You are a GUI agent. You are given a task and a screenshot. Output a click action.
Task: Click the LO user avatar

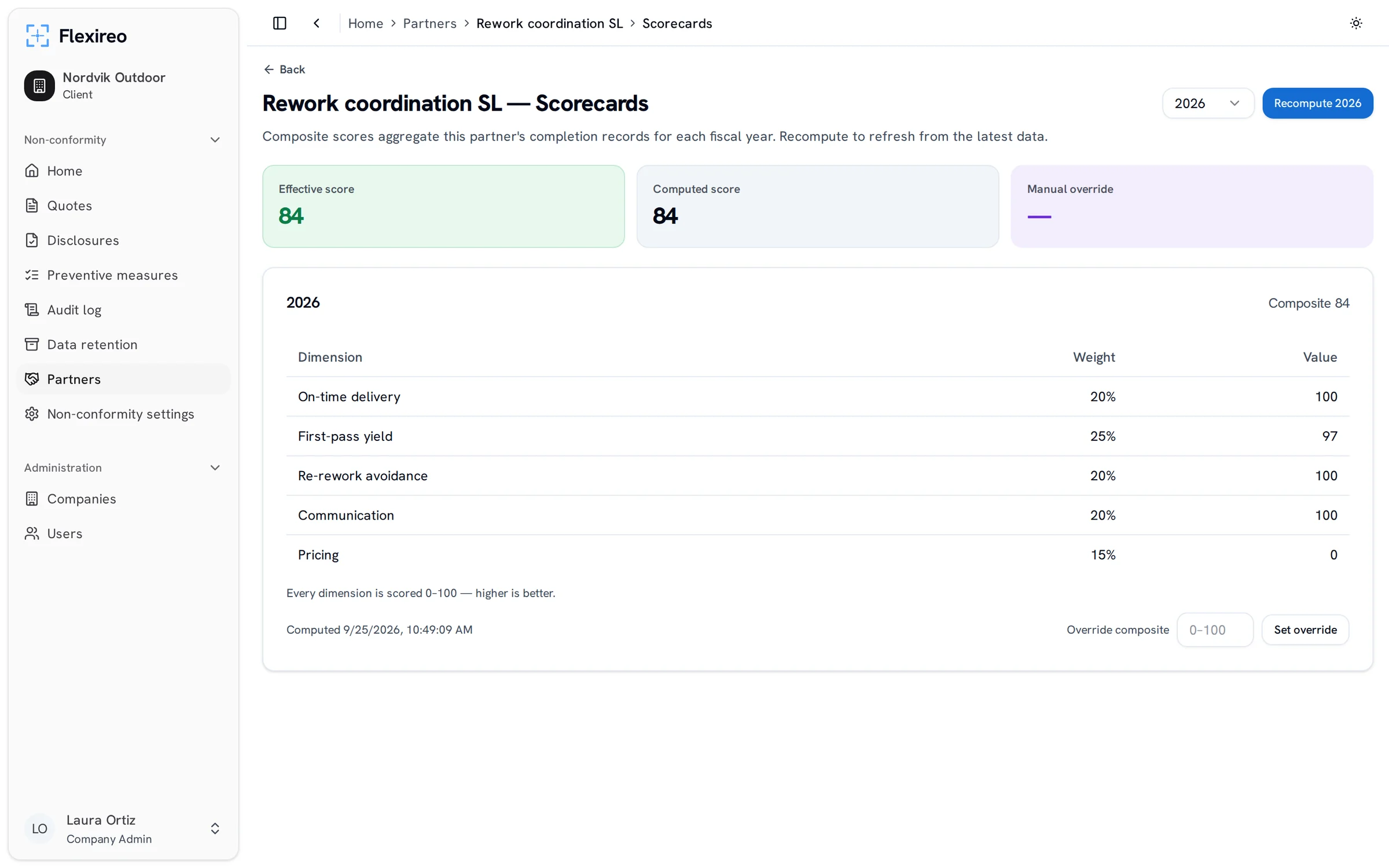(39, 829)
